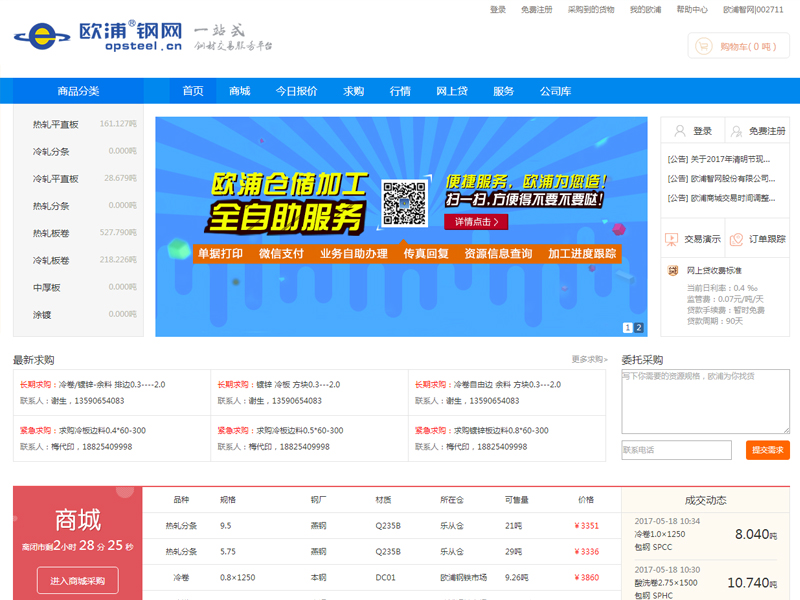The height and width of the screenshot is (600, 800).
Task: Open announcement about 2017年清明节
Action: point(718,159)
